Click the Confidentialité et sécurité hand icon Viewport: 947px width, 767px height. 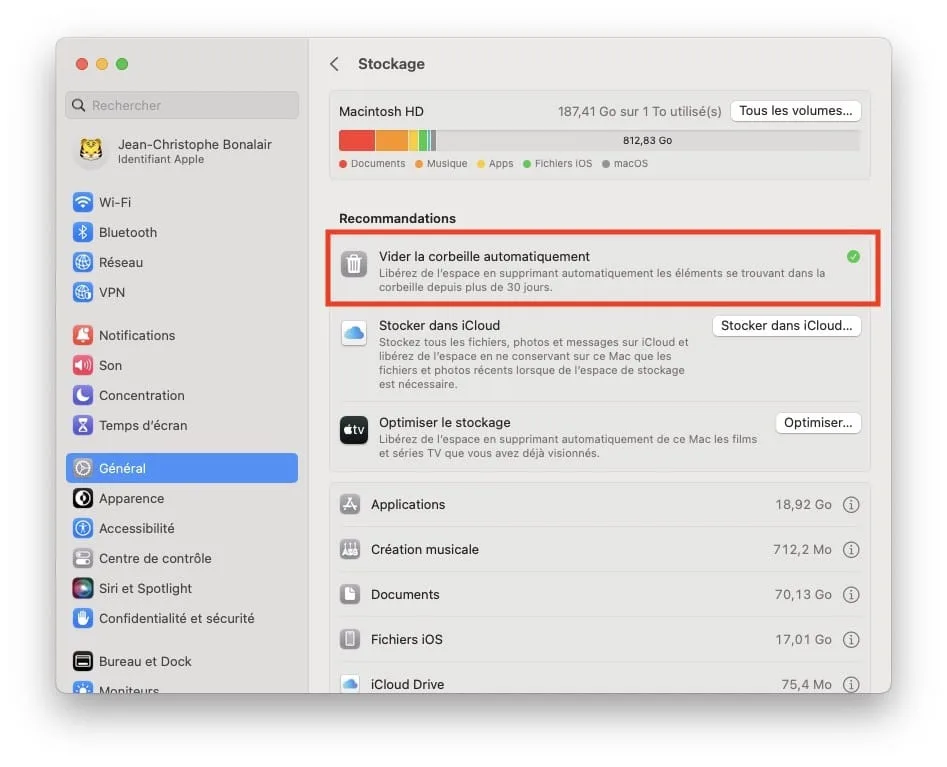[x=83, y=618]
